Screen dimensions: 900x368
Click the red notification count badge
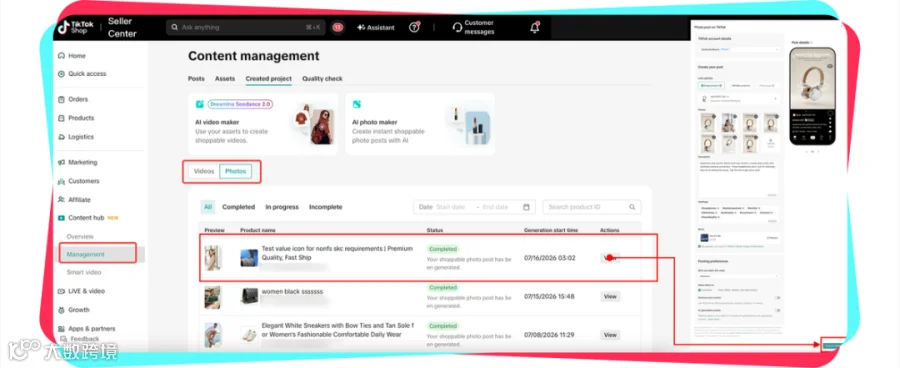pos(338,27)
